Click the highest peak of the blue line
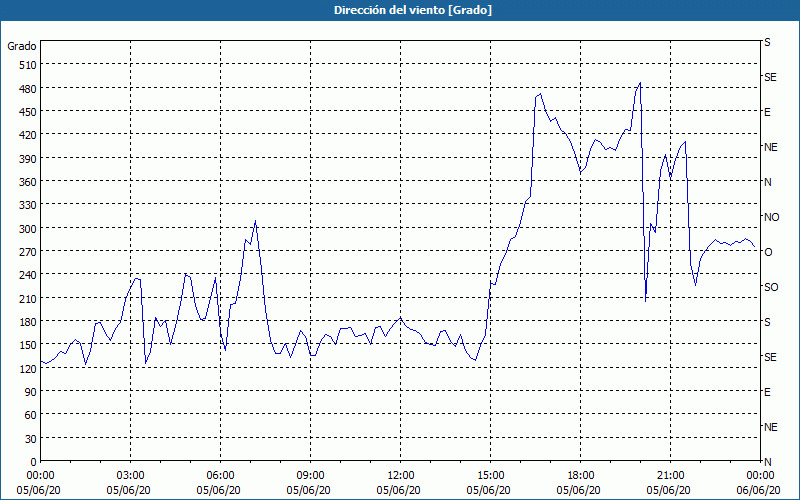The height and width of the screenshot is (500, 800). point(640,83)
